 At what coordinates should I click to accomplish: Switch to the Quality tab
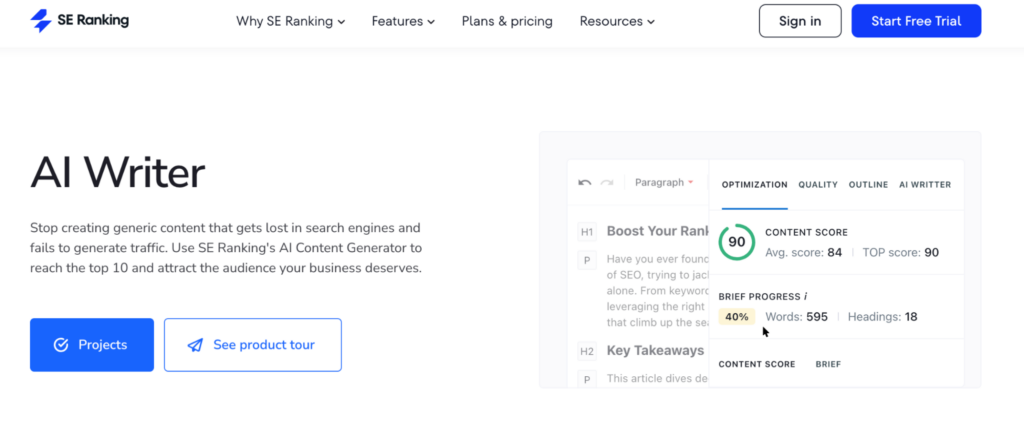pos(818,185)
